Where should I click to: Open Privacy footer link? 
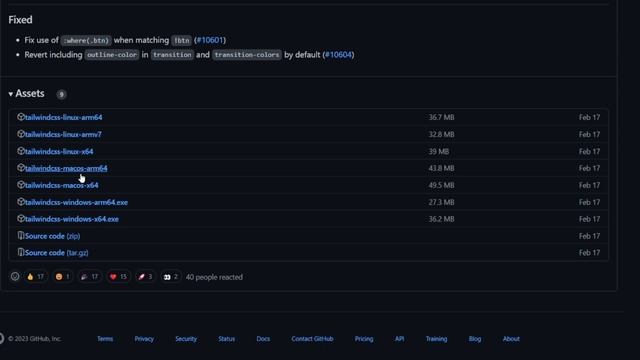(x=144, y=339)
